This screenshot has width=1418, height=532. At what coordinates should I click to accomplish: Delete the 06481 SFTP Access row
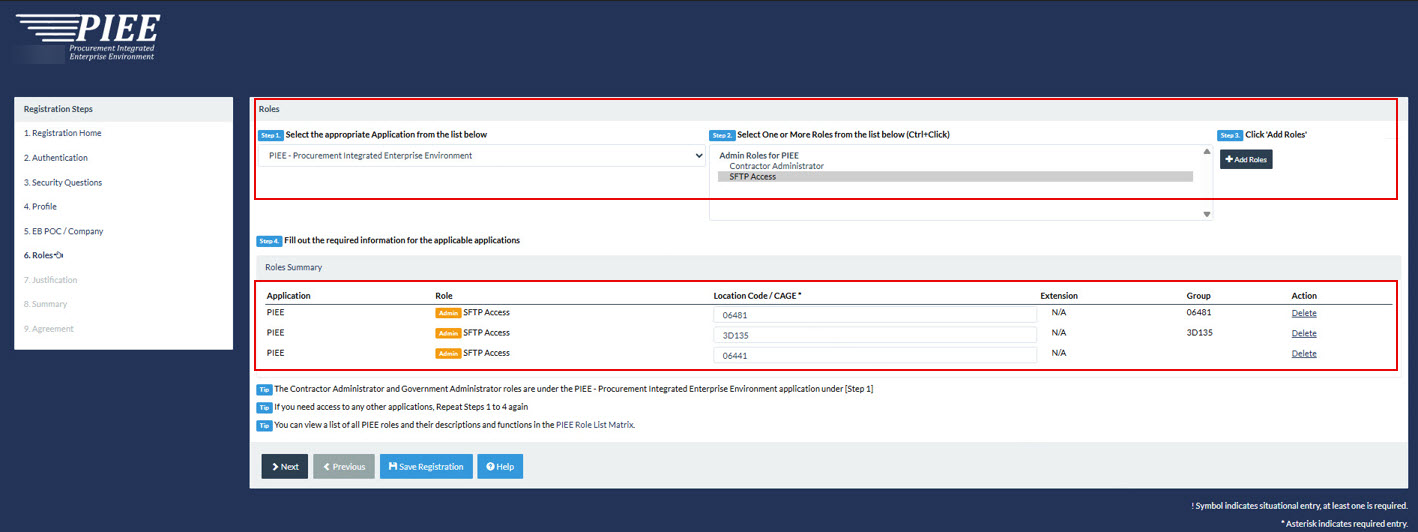(x=1303, y=313)
